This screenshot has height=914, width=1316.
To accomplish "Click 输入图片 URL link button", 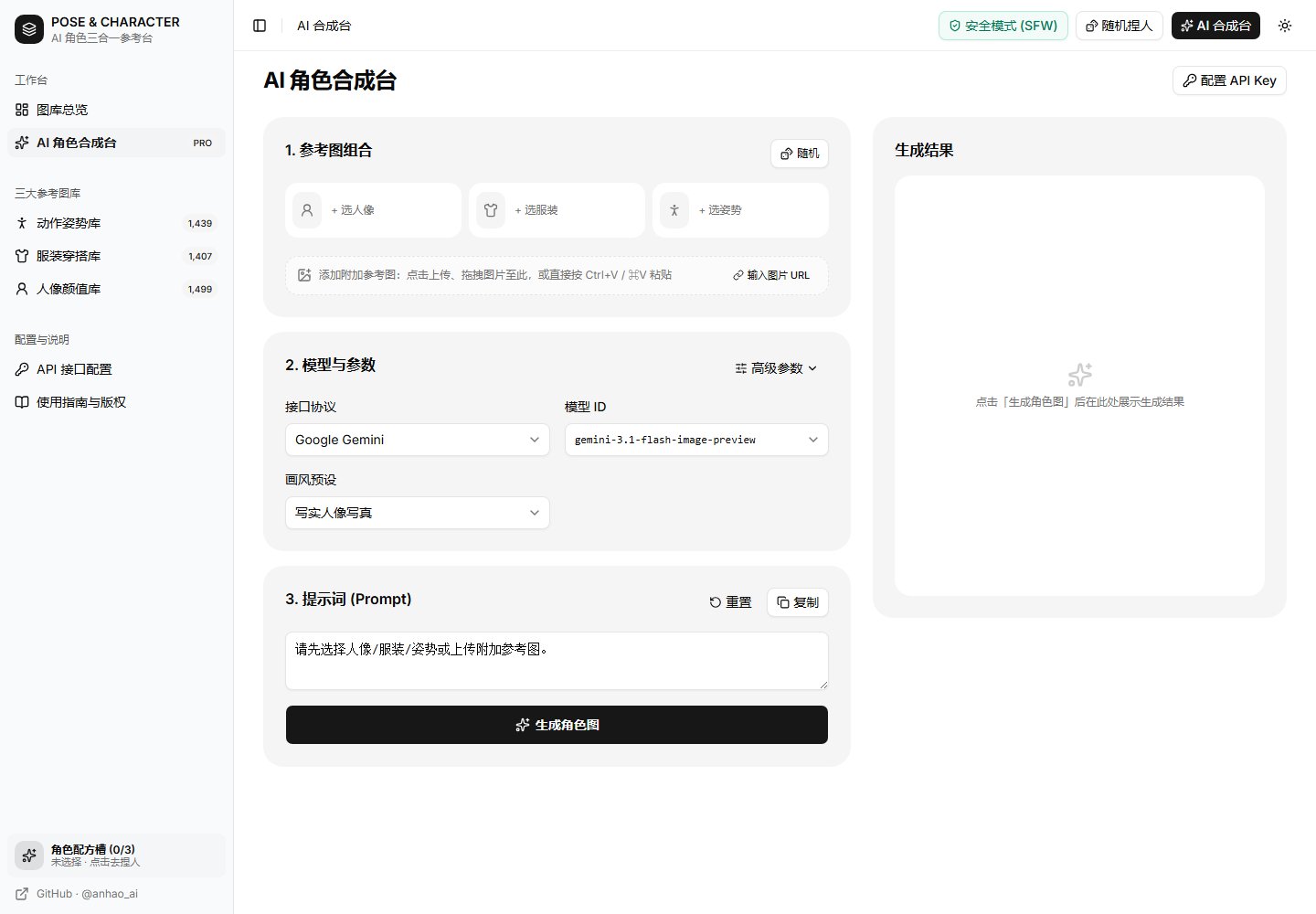I will [771, 275].
